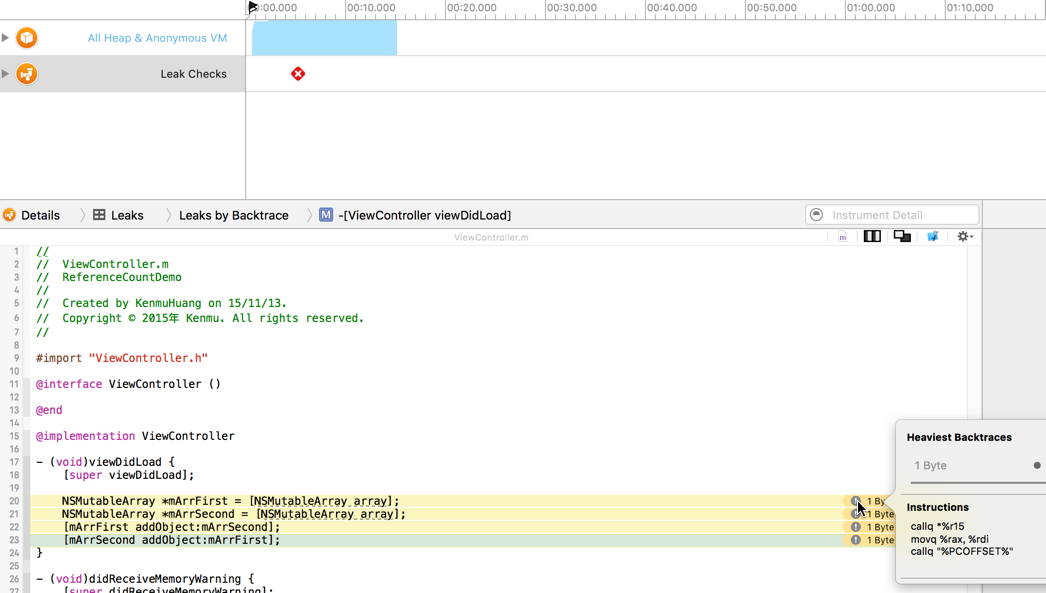Image resolution: width=1046 pixels, height=593 pixels.
Task: Go to Leaks by Backtrace breadcrumb
Action: (233, 215)
